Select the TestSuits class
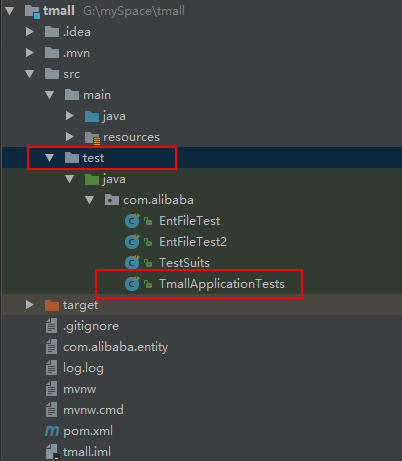The height and width of the screenshot is (461, 402). (x=184, y=263)
